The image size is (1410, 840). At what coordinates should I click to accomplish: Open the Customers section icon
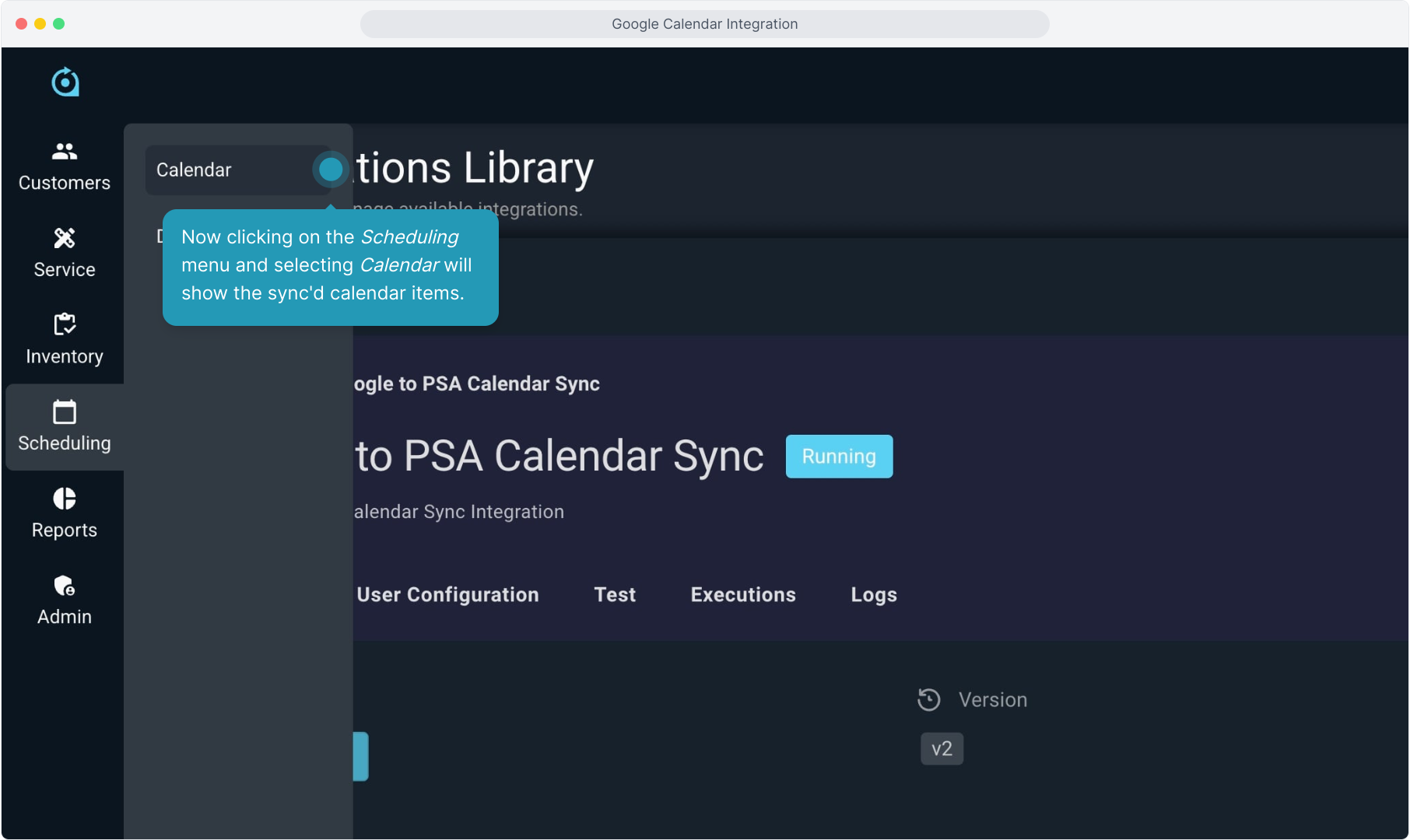65,152
